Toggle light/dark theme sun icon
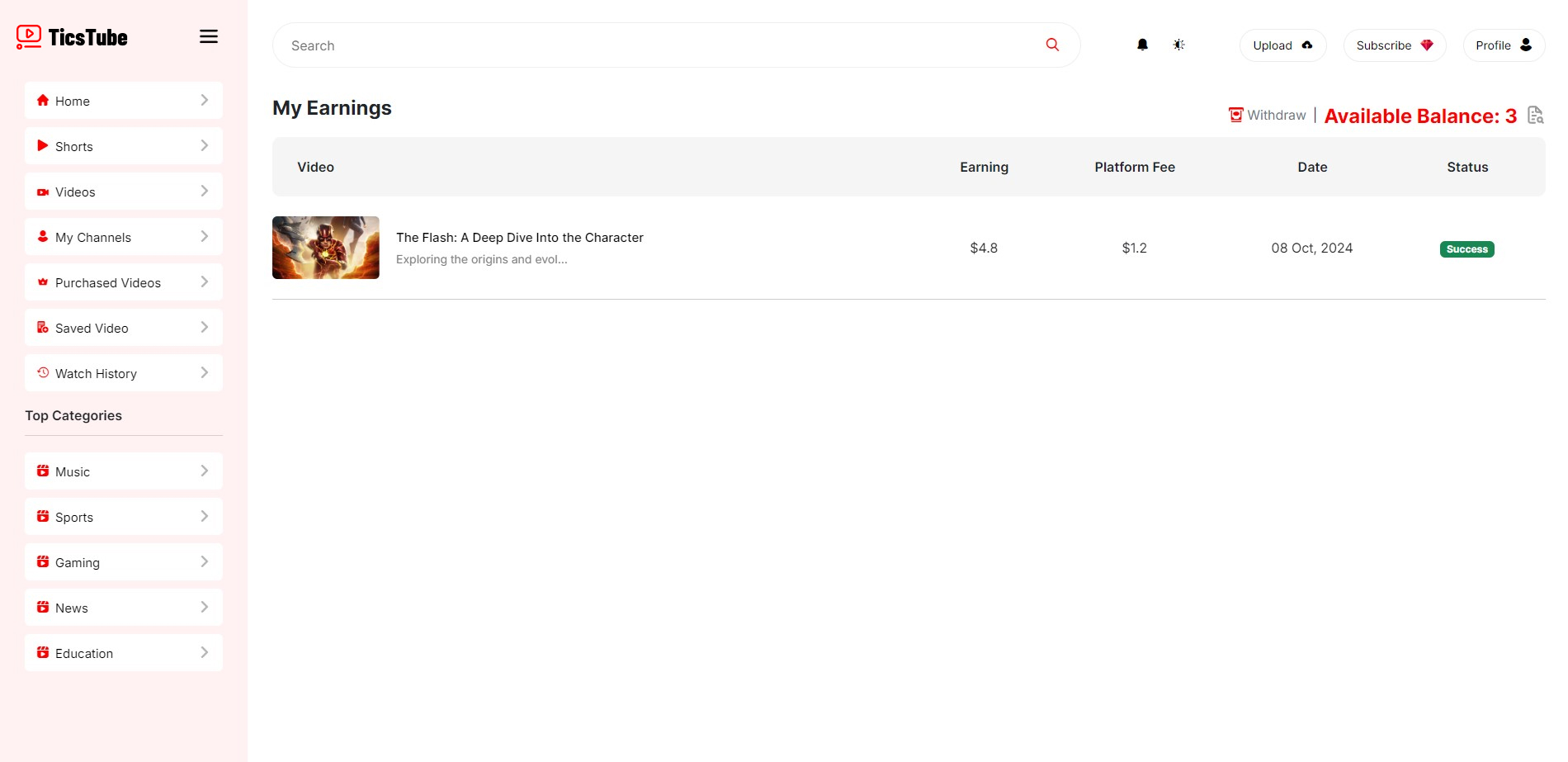Image resolution: width=1568 pixels, height=762 pixels. [1178, 45]
